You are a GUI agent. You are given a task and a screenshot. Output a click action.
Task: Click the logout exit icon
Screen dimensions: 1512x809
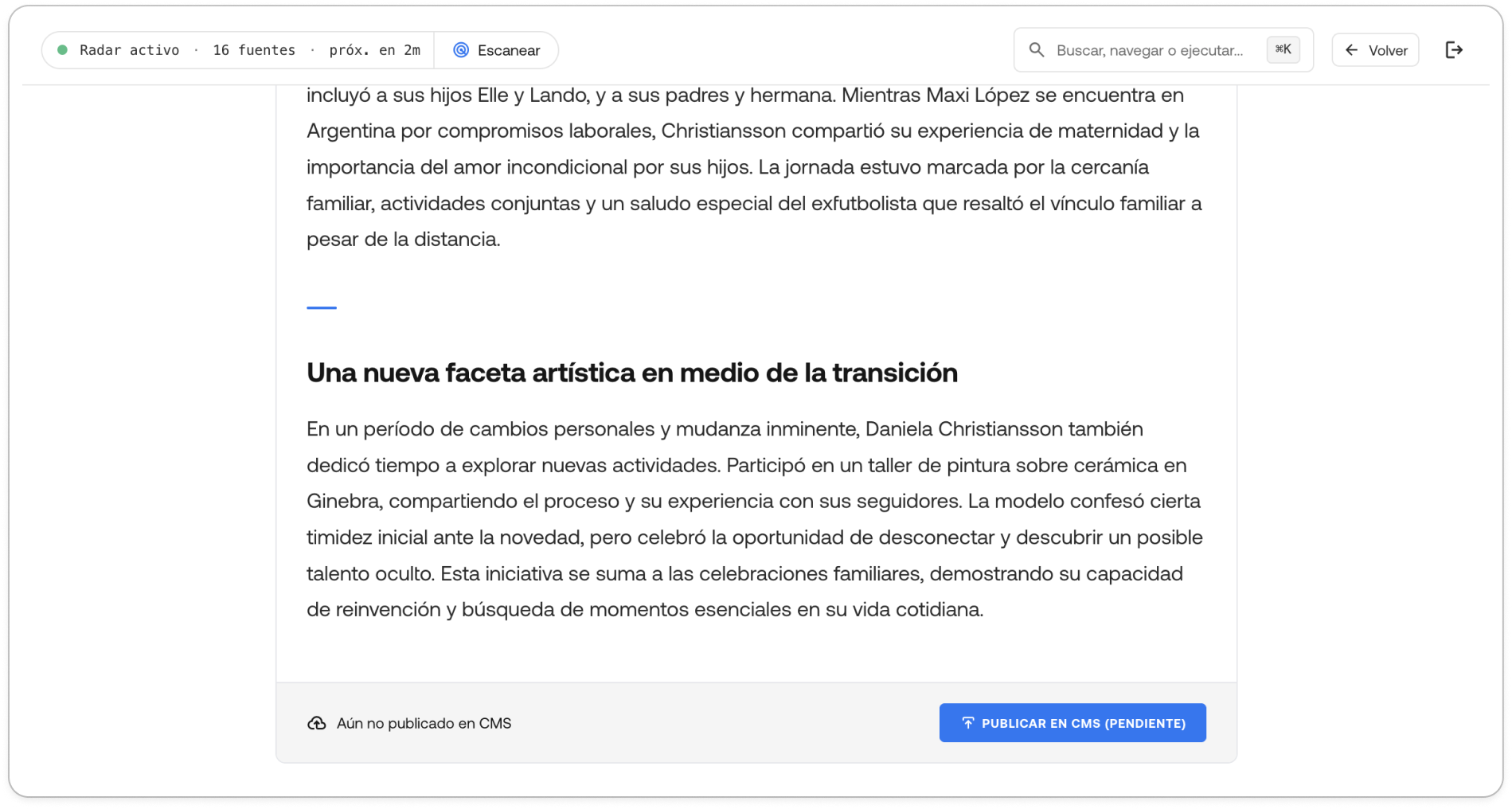[x=1454, y=50]
